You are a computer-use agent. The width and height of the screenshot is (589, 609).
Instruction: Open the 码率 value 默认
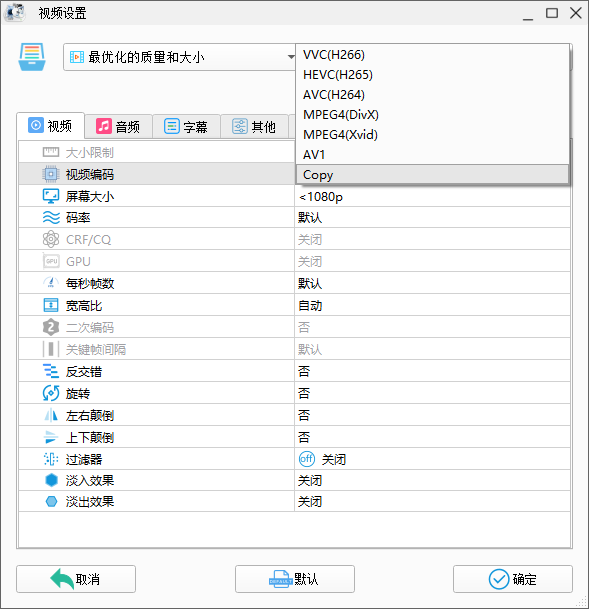(432, 218)
